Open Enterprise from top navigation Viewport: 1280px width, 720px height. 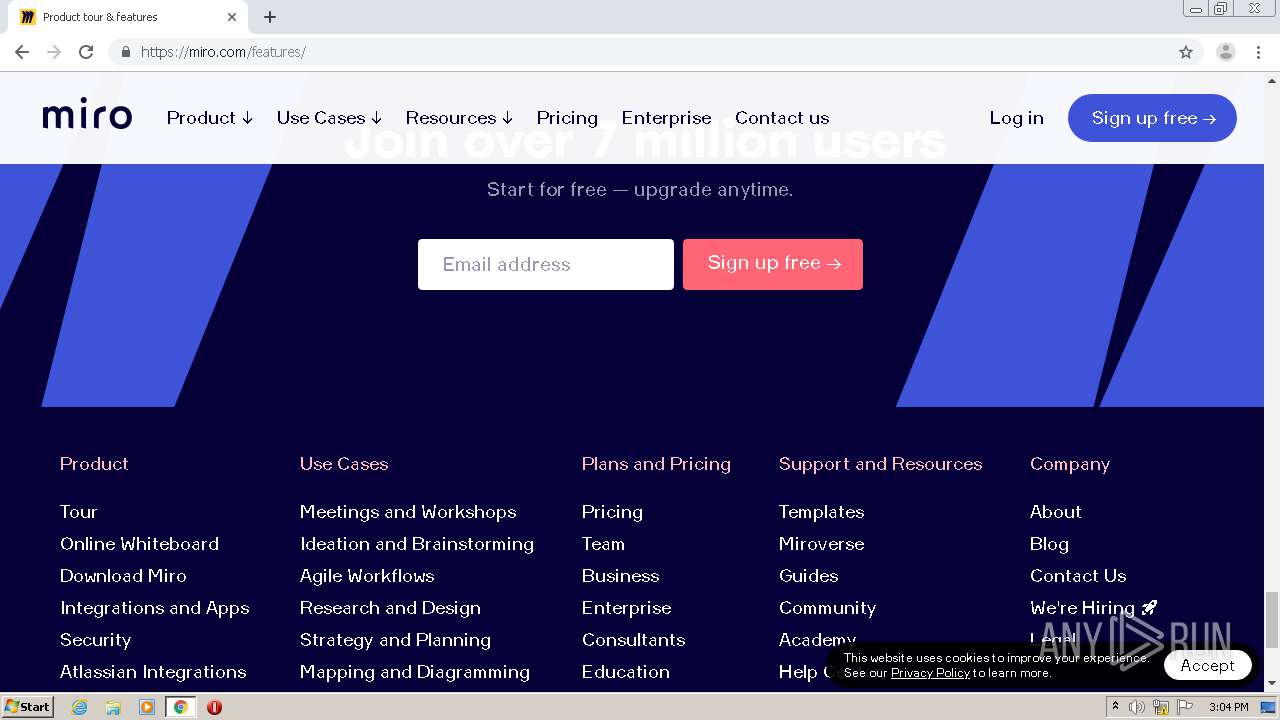click(666, 118)
